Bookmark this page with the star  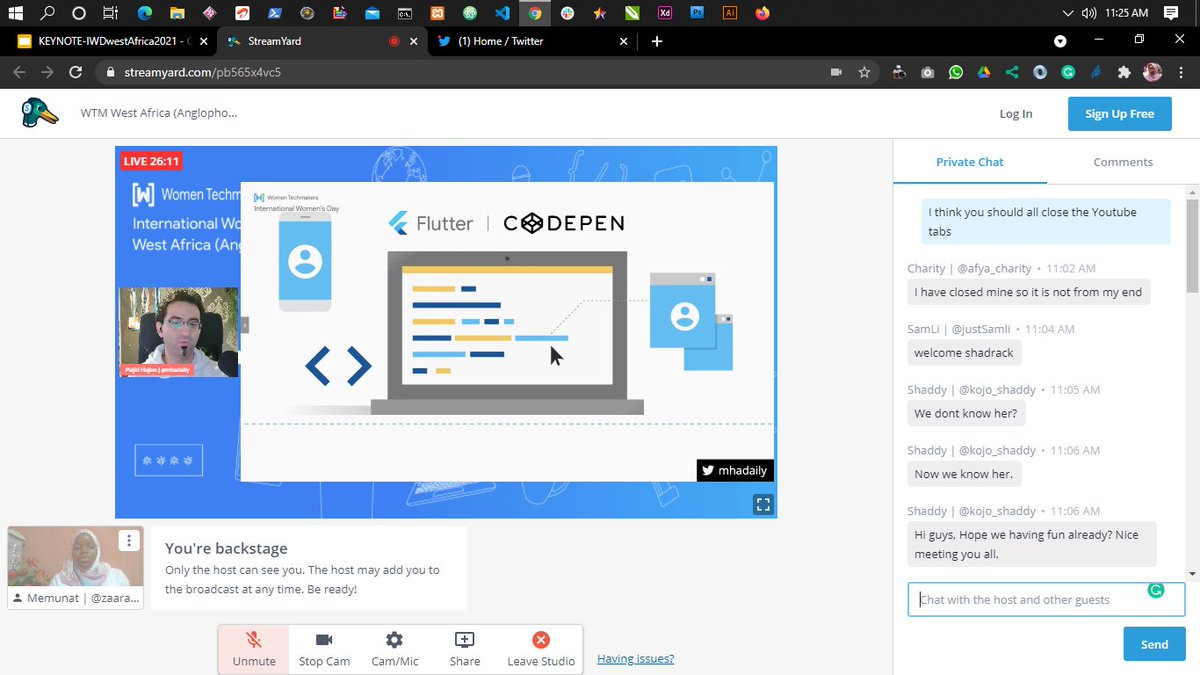point(864,73)
